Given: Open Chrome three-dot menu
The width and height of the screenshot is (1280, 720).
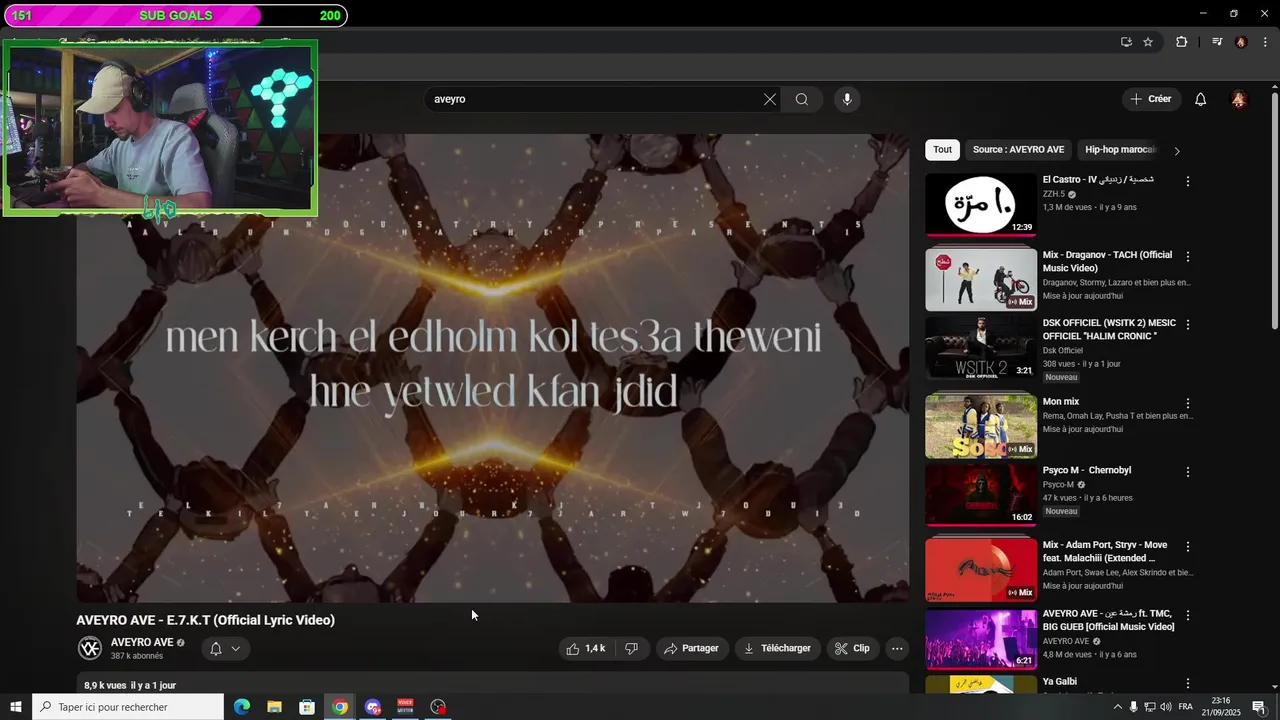Looking at the screenshot, I should click(x=1265, y=42).
